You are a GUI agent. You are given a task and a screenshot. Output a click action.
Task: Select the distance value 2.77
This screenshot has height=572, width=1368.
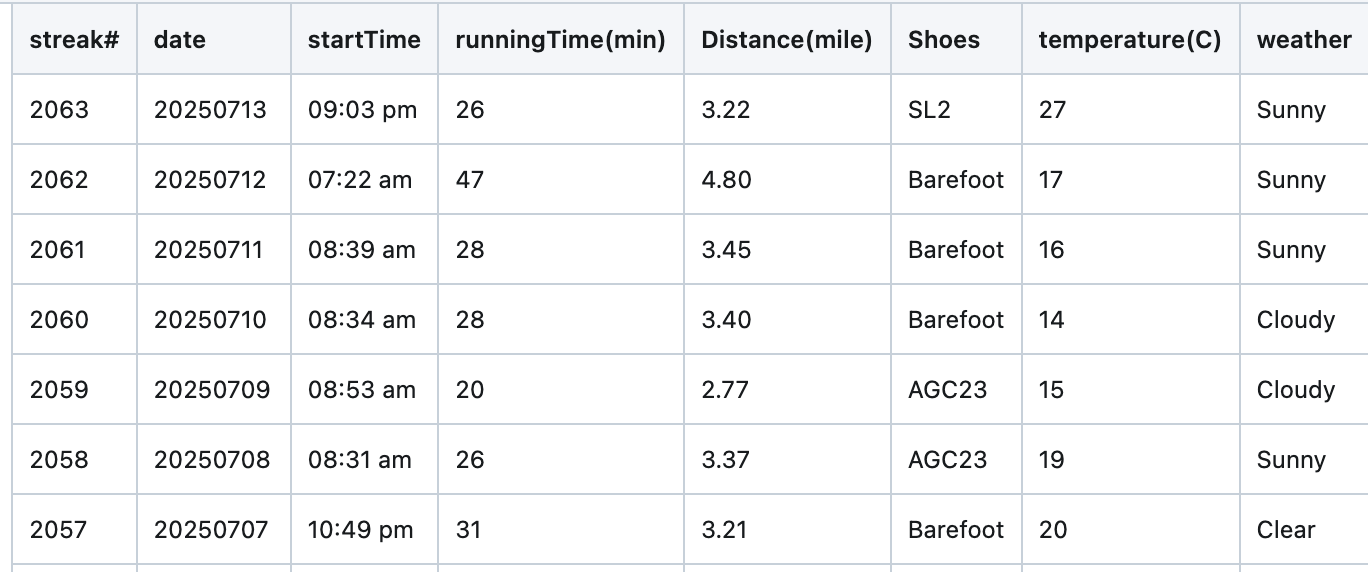coord(725,390)
